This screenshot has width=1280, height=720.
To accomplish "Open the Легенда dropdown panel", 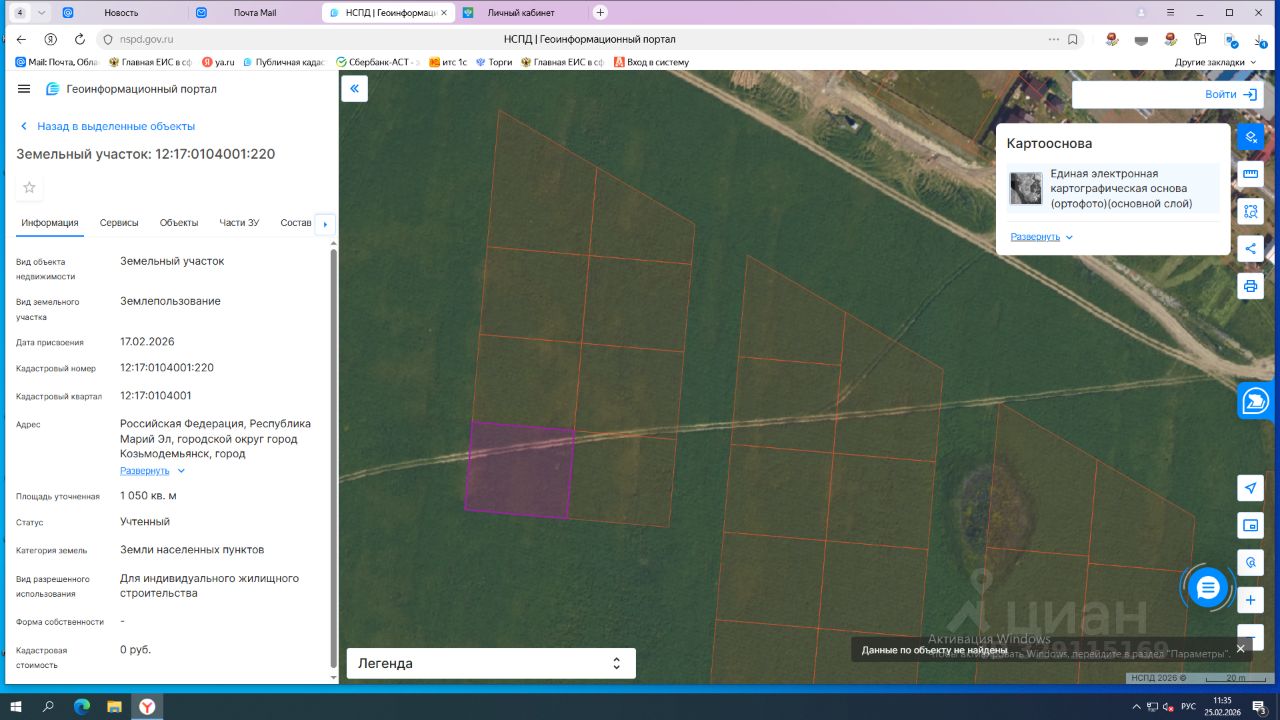I will pos(490,663).
